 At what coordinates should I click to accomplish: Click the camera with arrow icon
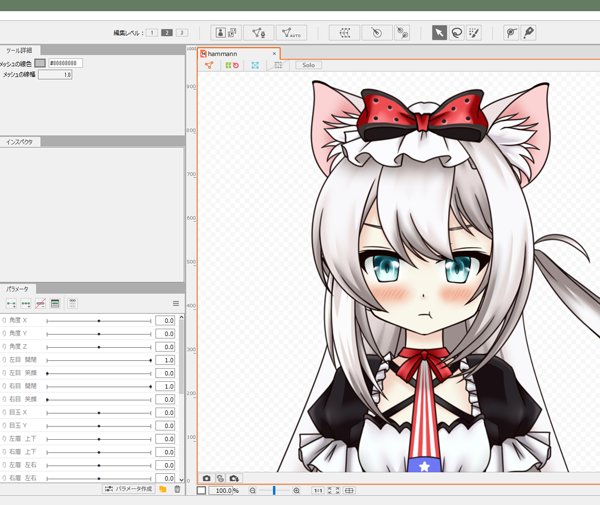pos(234,478)
